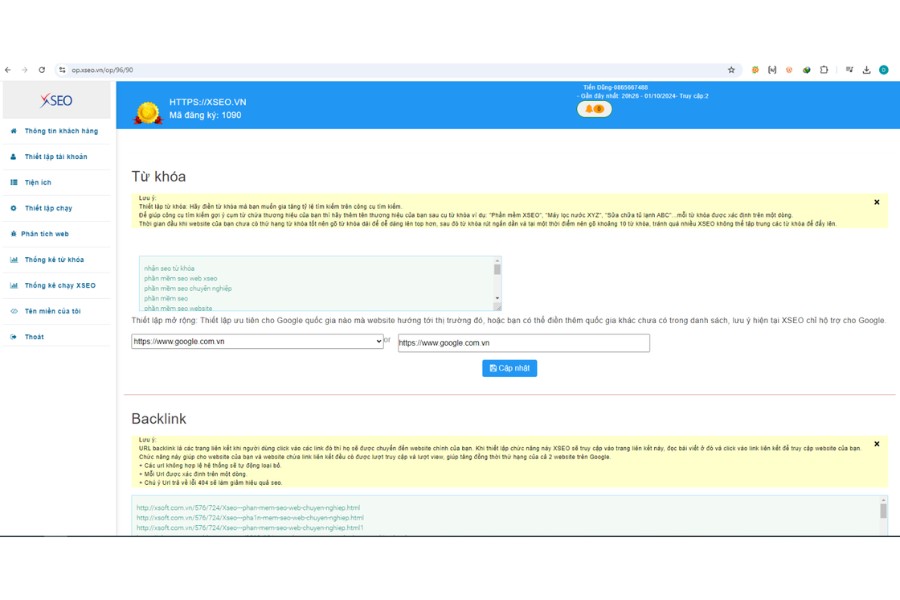This screenshot has width=900, height=600.
Task: Click the custom Google URL text field
Action: [523, 343]
